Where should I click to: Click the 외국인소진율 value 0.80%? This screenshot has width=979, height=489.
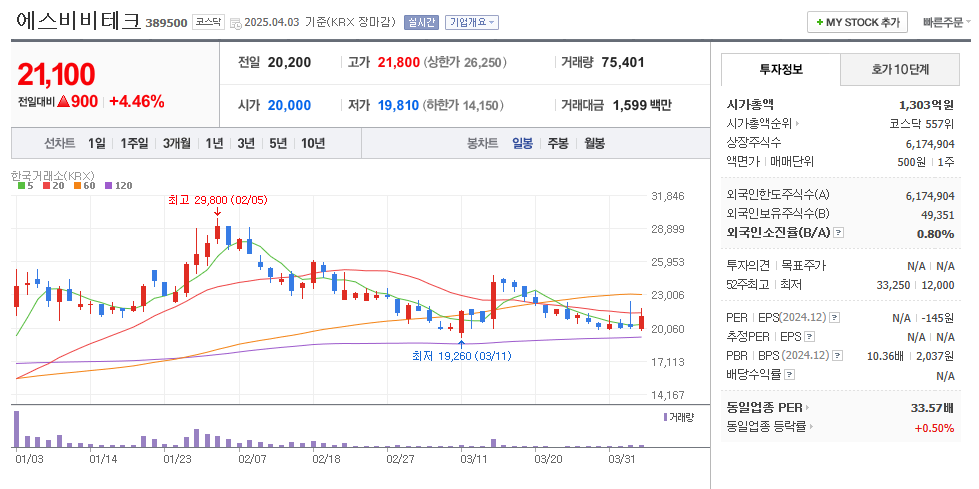click(x=935, y=234)
